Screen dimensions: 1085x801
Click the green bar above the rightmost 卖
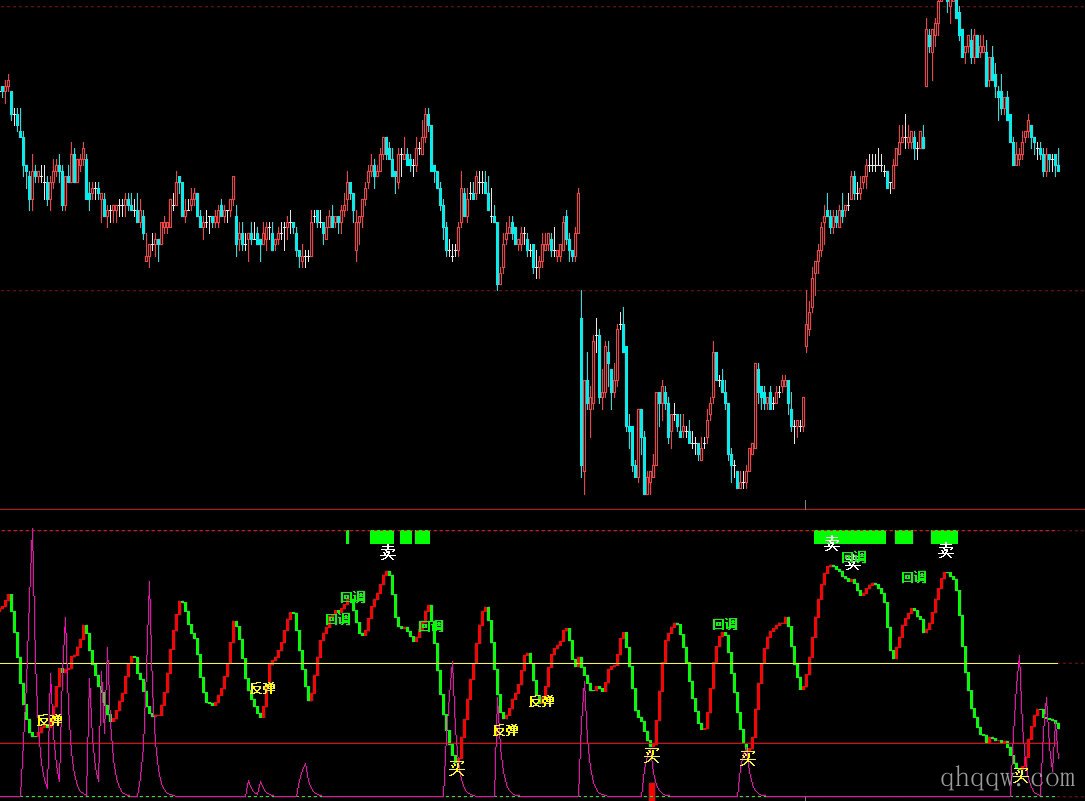tap(944, 537)
